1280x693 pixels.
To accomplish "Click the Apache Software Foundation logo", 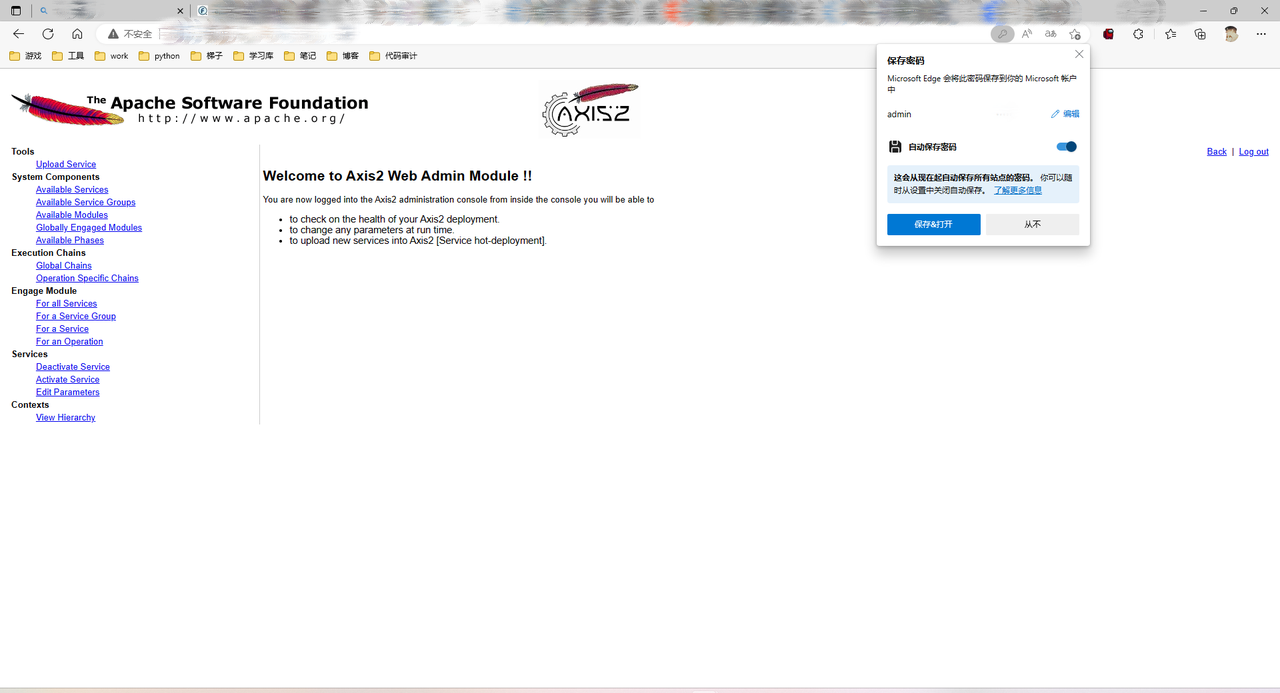I will [x=190, y=108].
